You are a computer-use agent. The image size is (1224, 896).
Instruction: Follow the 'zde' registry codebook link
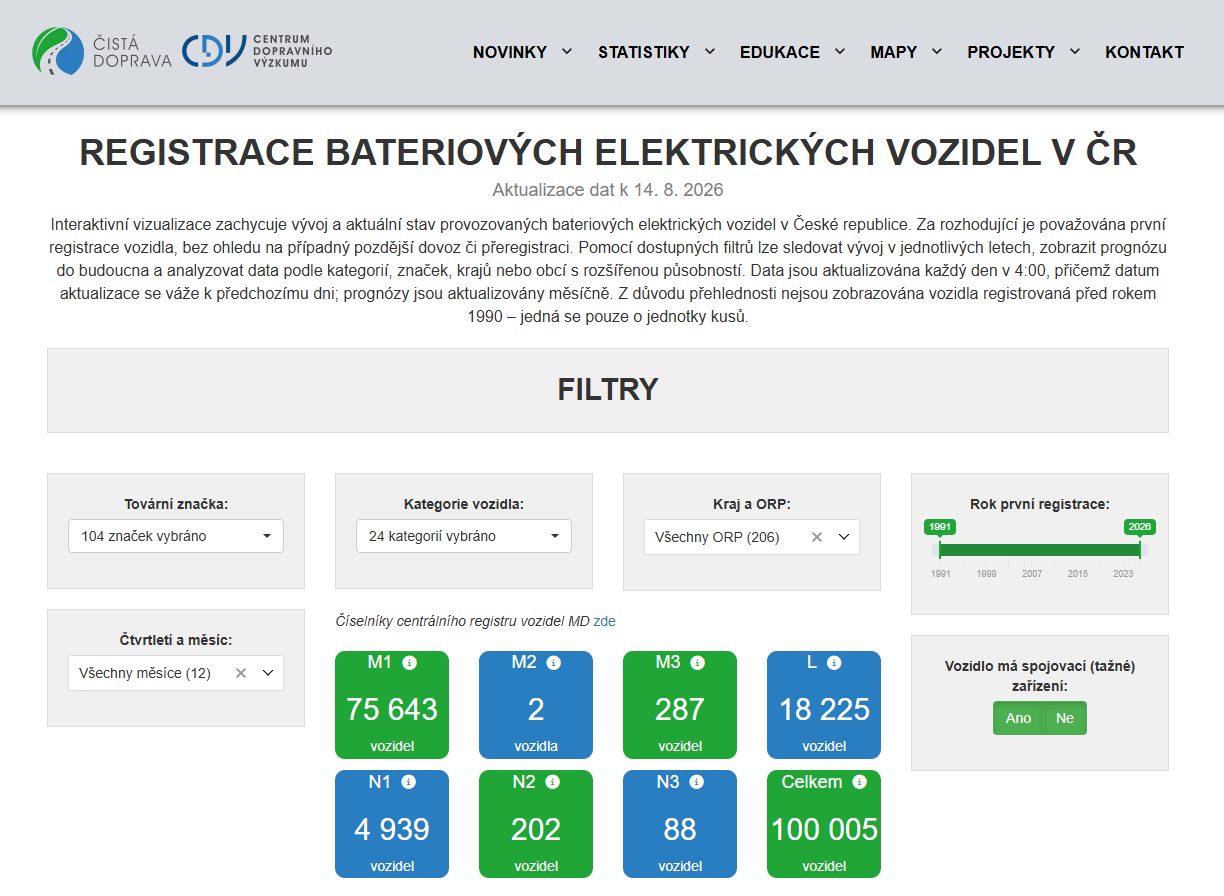click(605, 621)
